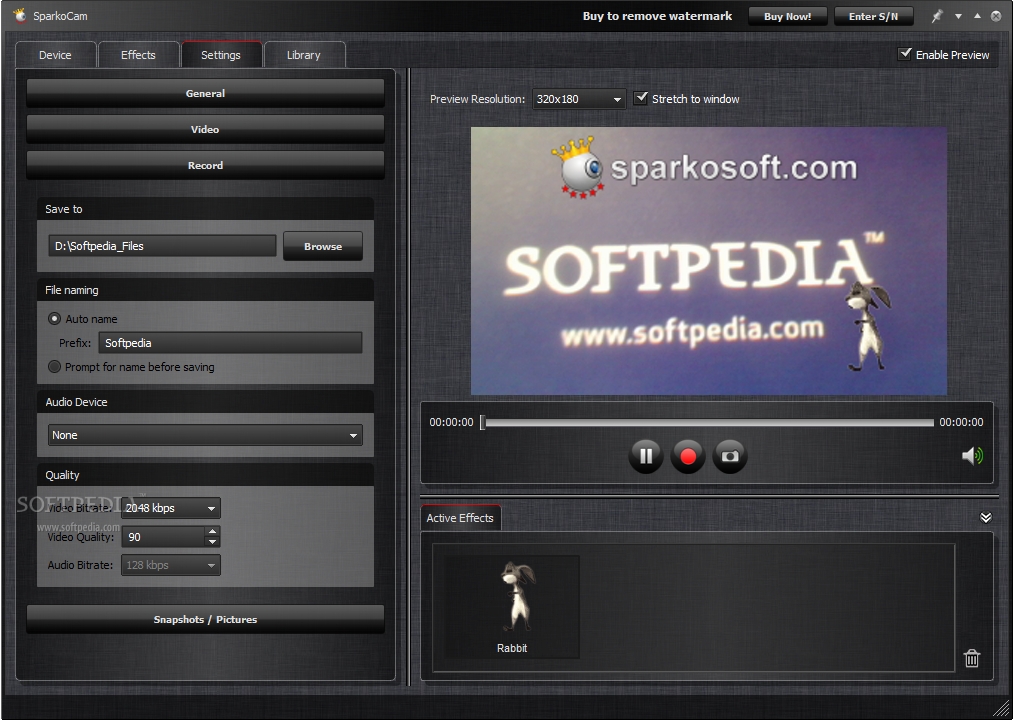
Task: Open the title bar dropdown arrow menu
Action: pos(959,16)
